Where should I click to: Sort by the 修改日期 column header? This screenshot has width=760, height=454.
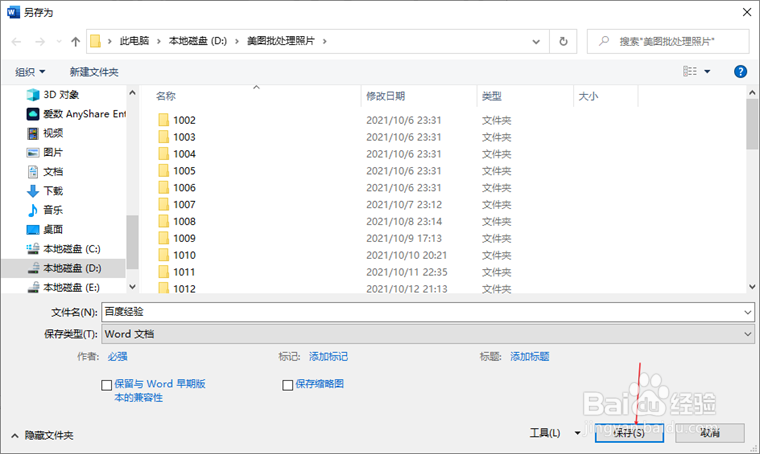pyautogui.click(x=385, y=96)
